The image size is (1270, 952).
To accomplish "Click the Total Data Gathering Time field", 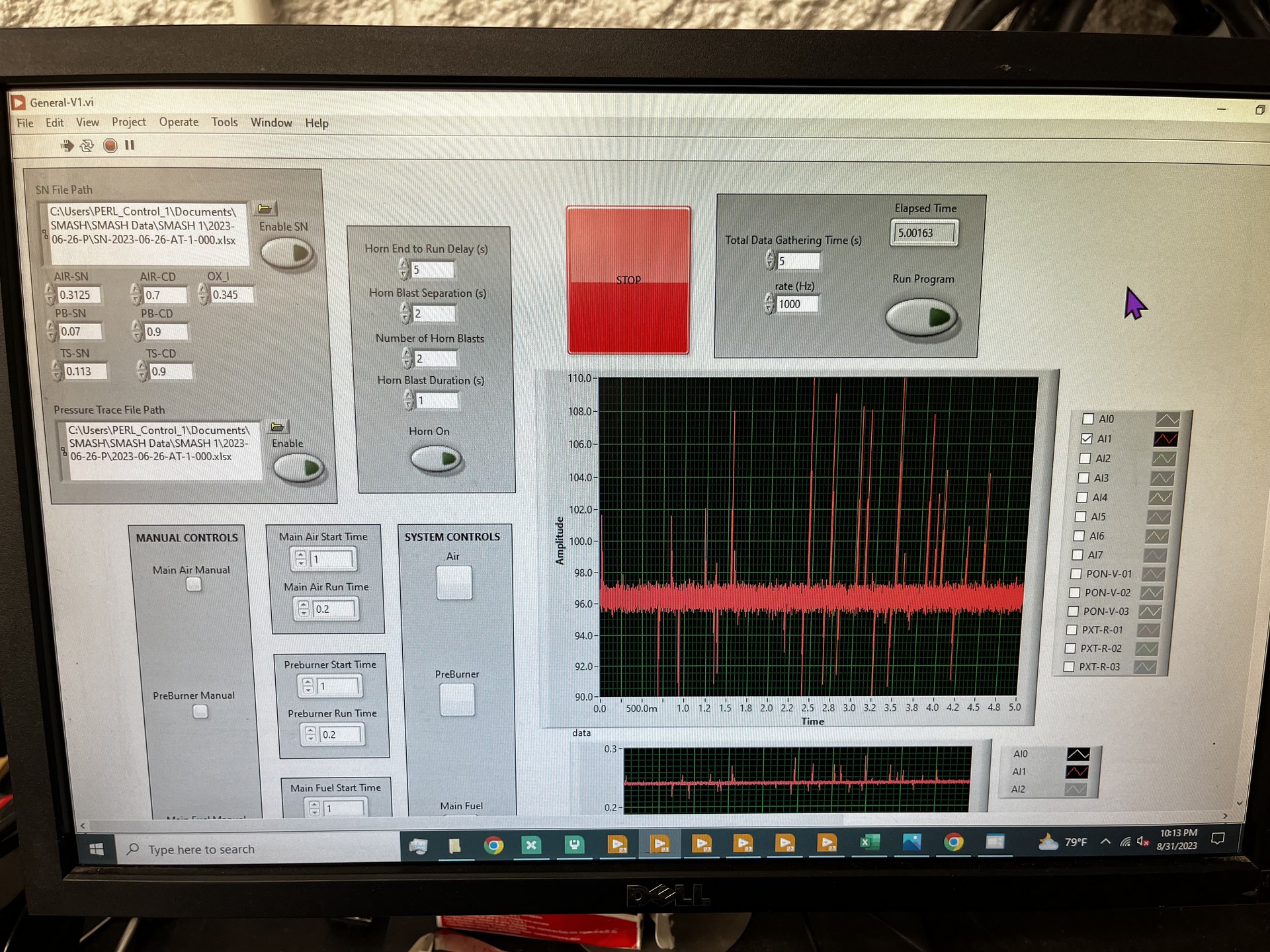I will pyautogui.click(x=798, y=261).
